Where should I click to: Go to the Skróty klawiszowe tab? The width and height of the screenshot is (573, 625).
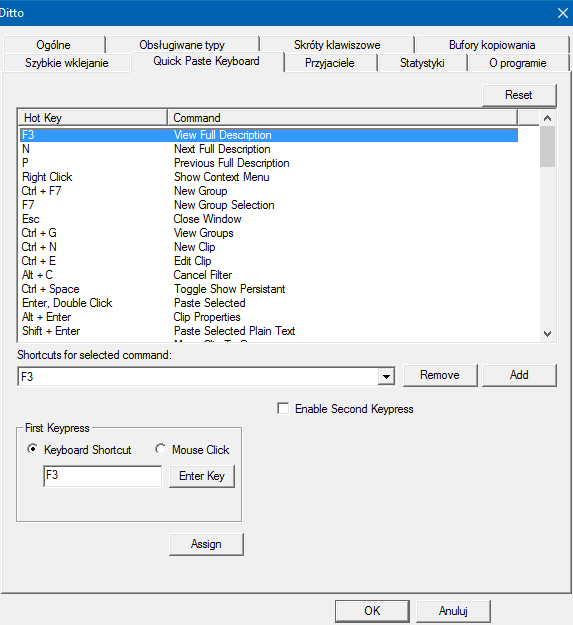(x=337, y=45)
